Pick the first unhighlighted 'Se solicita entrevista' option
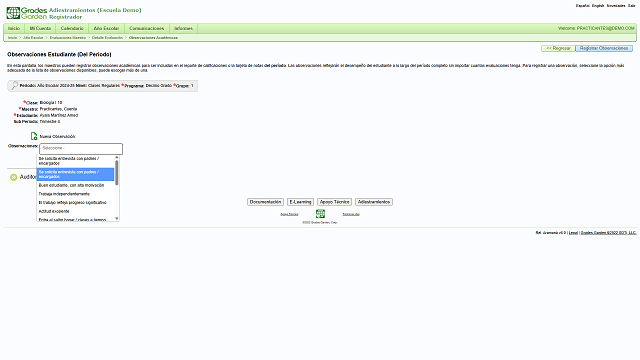The width and height of the screenshot is (640, 360). click(x=76, y=161)
